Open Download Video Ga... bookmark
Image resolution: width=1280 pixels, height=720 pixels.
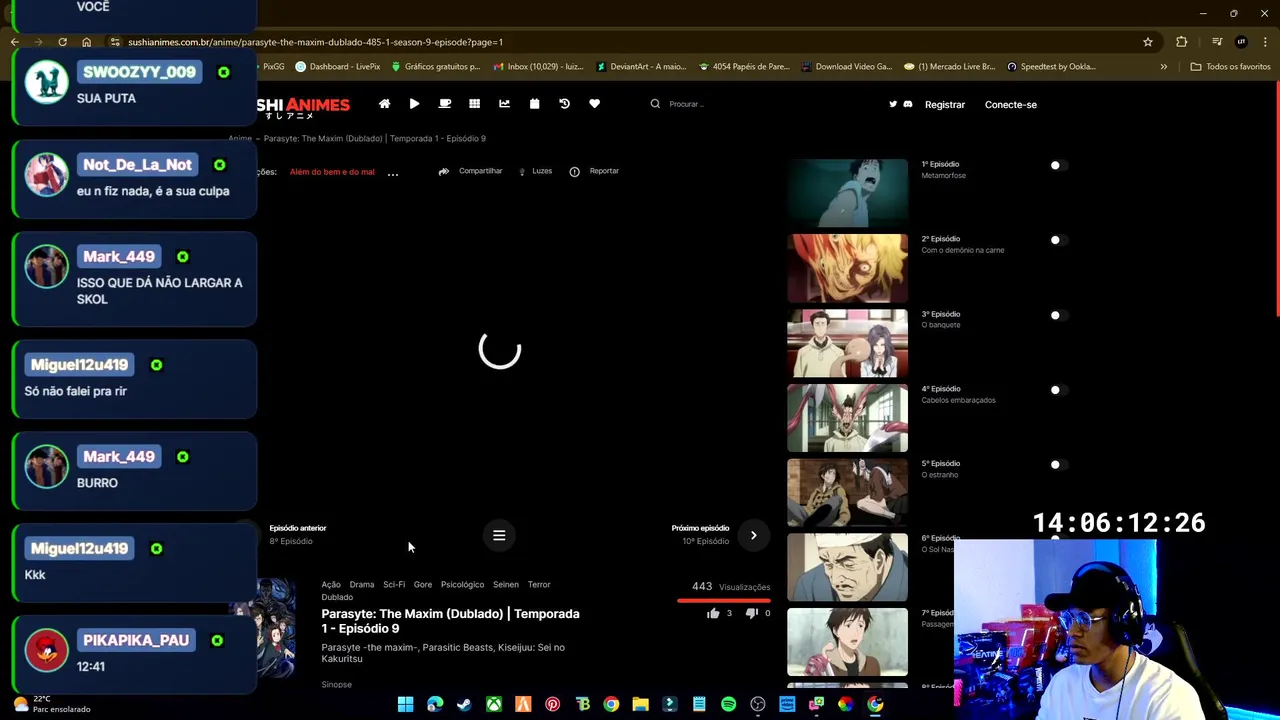point(846,67)
